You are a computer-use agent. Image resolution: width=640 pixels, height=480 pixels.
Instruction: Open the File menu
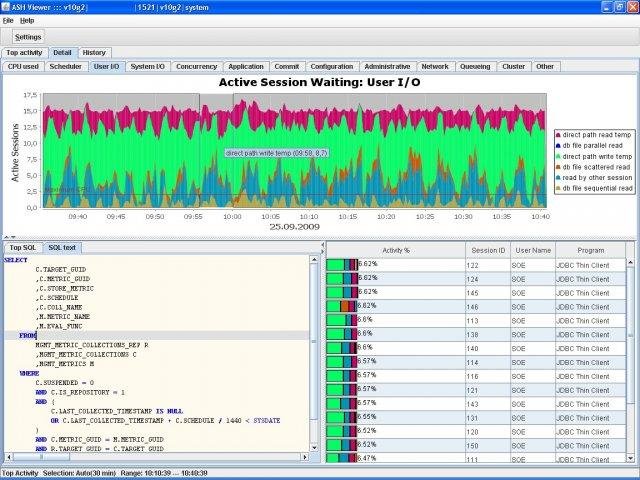point(8,20)
